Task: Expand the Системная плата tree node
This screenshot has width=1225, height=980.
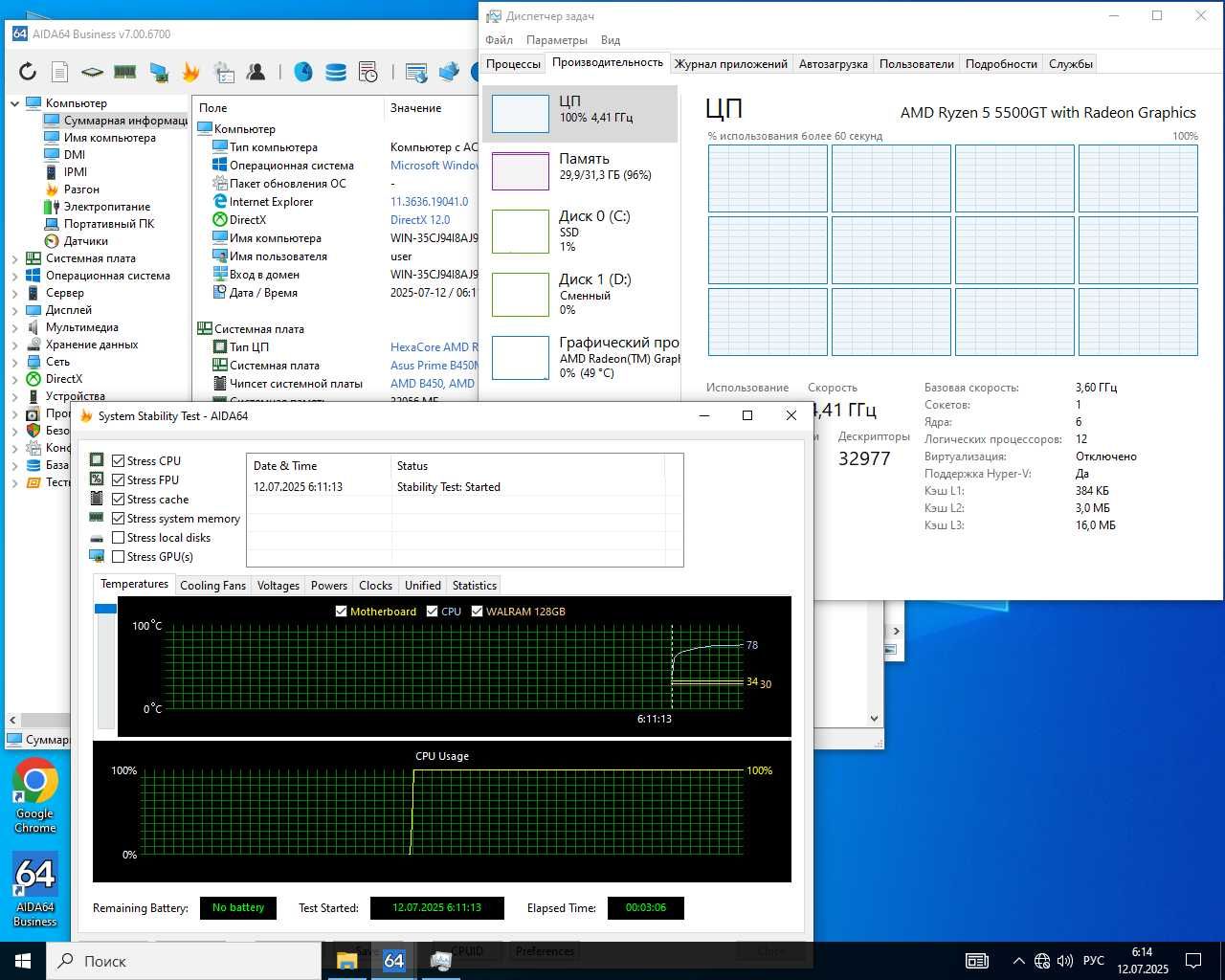Action: (14, 258)
